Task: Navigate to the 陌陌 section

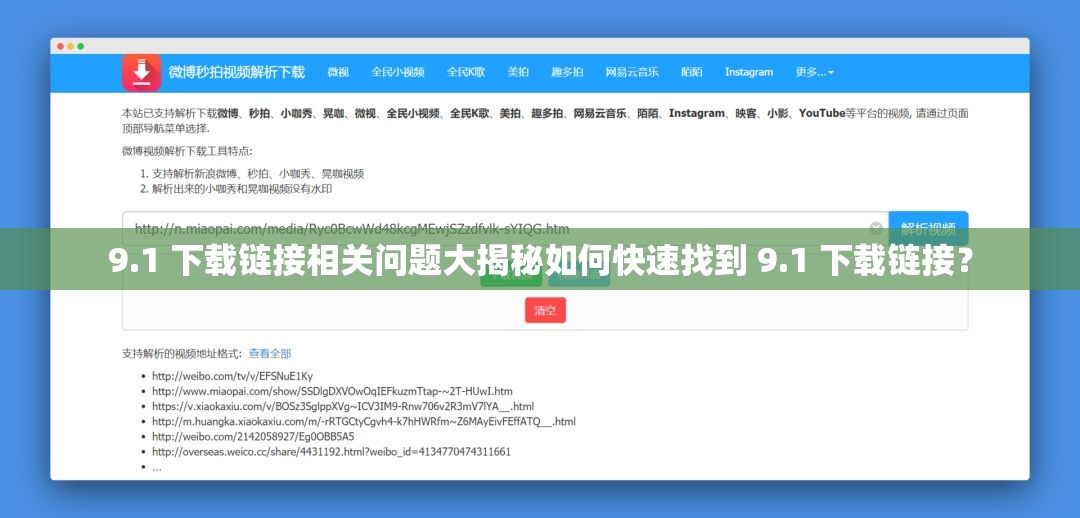Action: tap(692, 72)
